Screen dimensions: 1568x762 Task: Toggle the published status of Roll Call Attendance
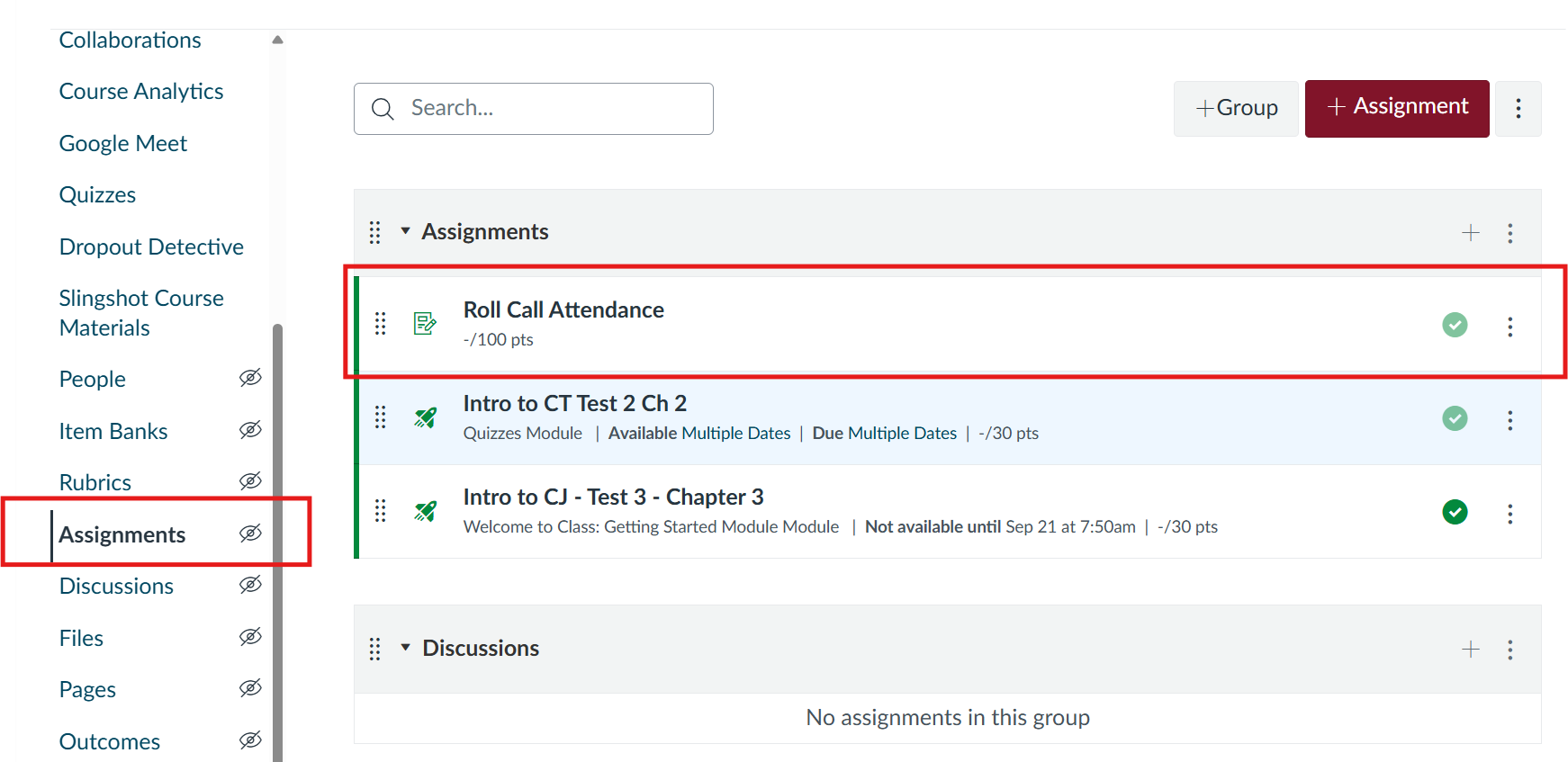coord(1455,325)
